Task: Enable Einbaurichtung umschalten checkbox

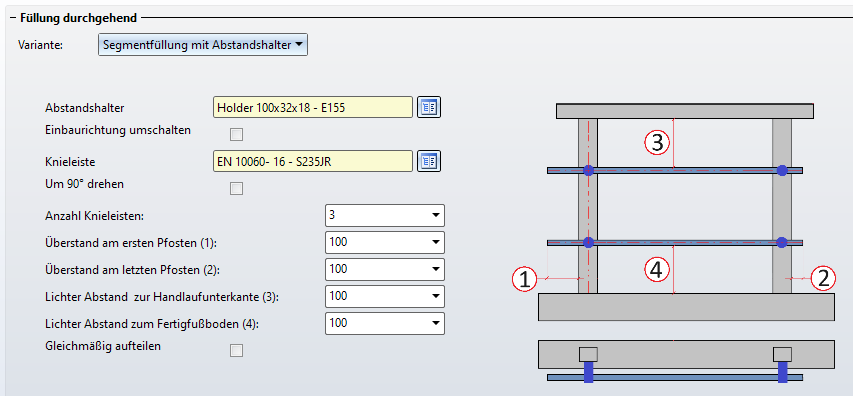Action: [x=237, y=134]
